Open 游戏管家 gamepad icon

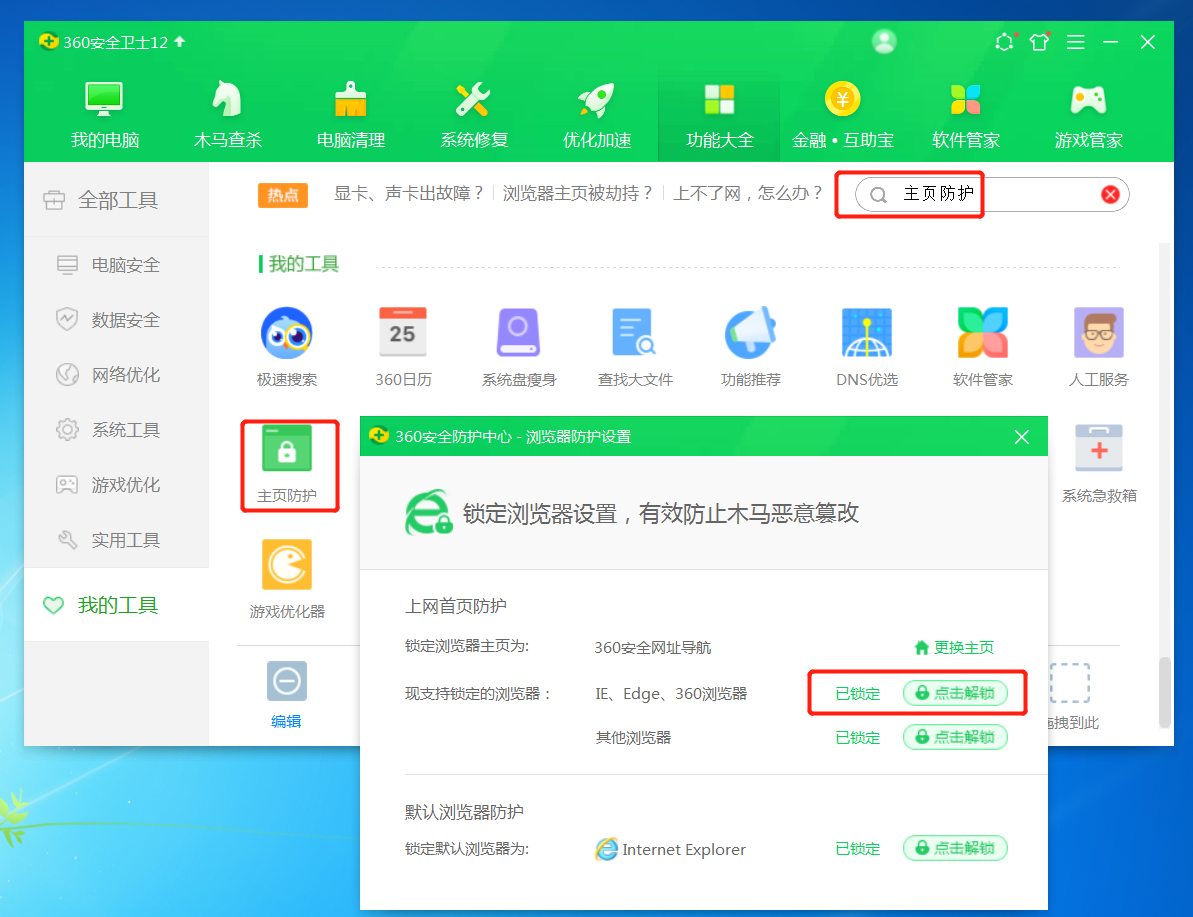[1089, 116]
